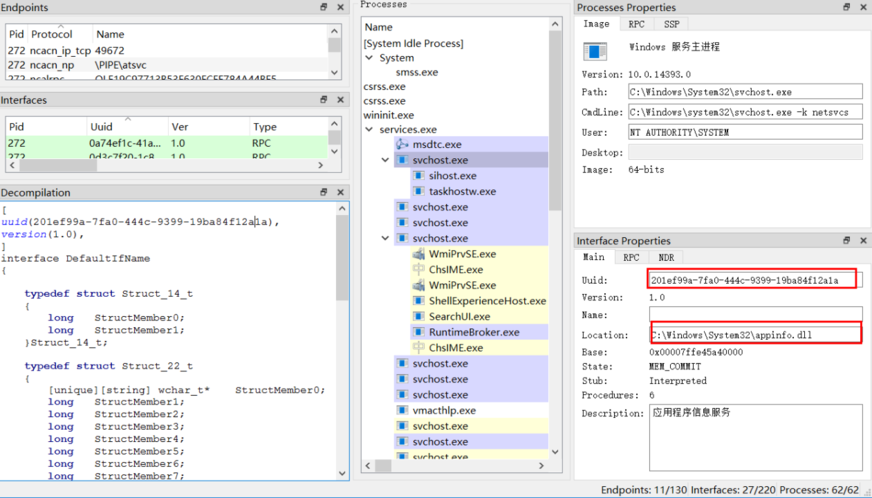The image size is (872, 498).
Task: Click the Processes vertical scrollbar thumb
Action: 555,120
